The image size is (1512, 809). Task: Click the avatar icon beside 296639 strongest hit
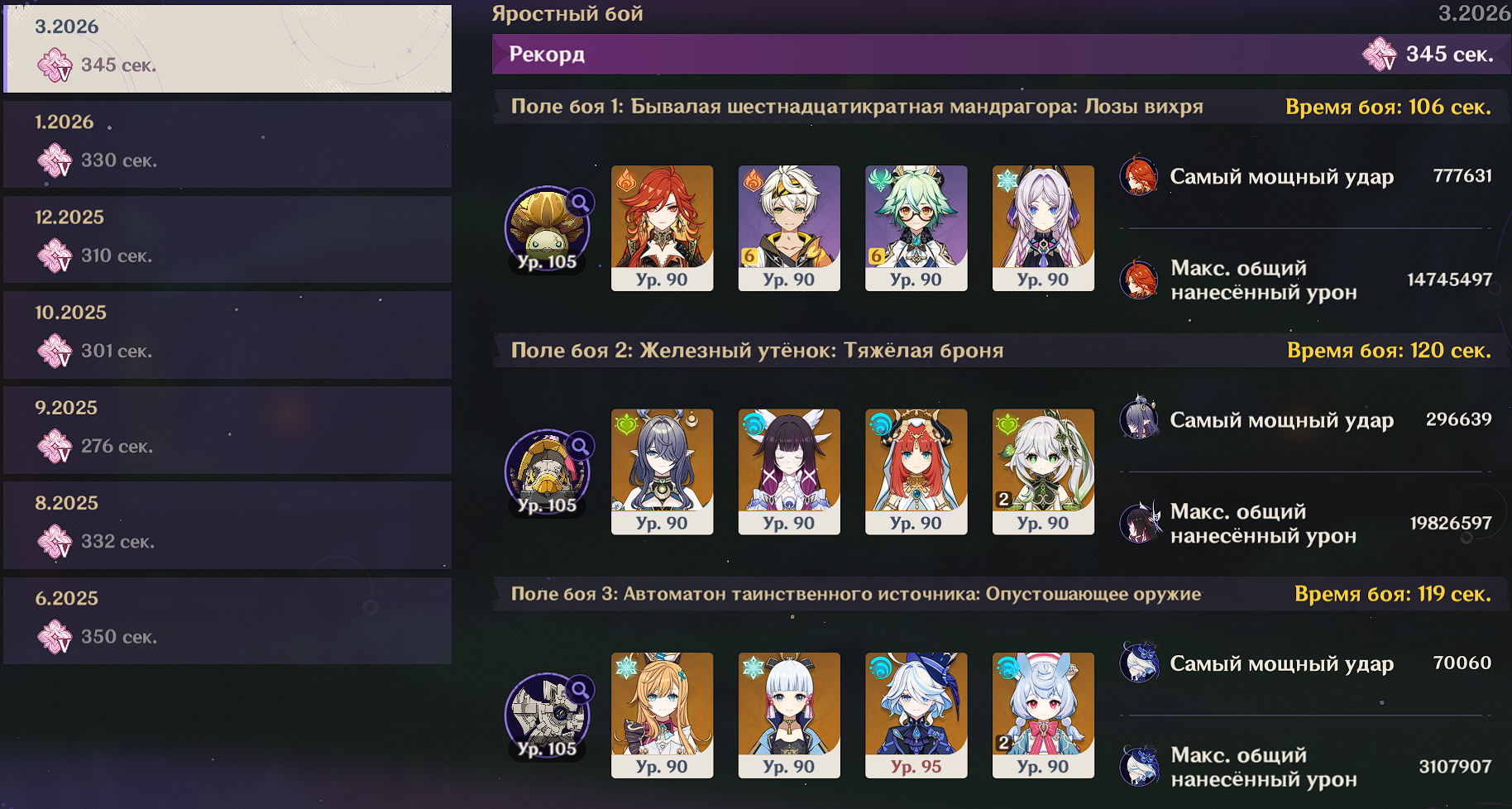point(1139,419)
